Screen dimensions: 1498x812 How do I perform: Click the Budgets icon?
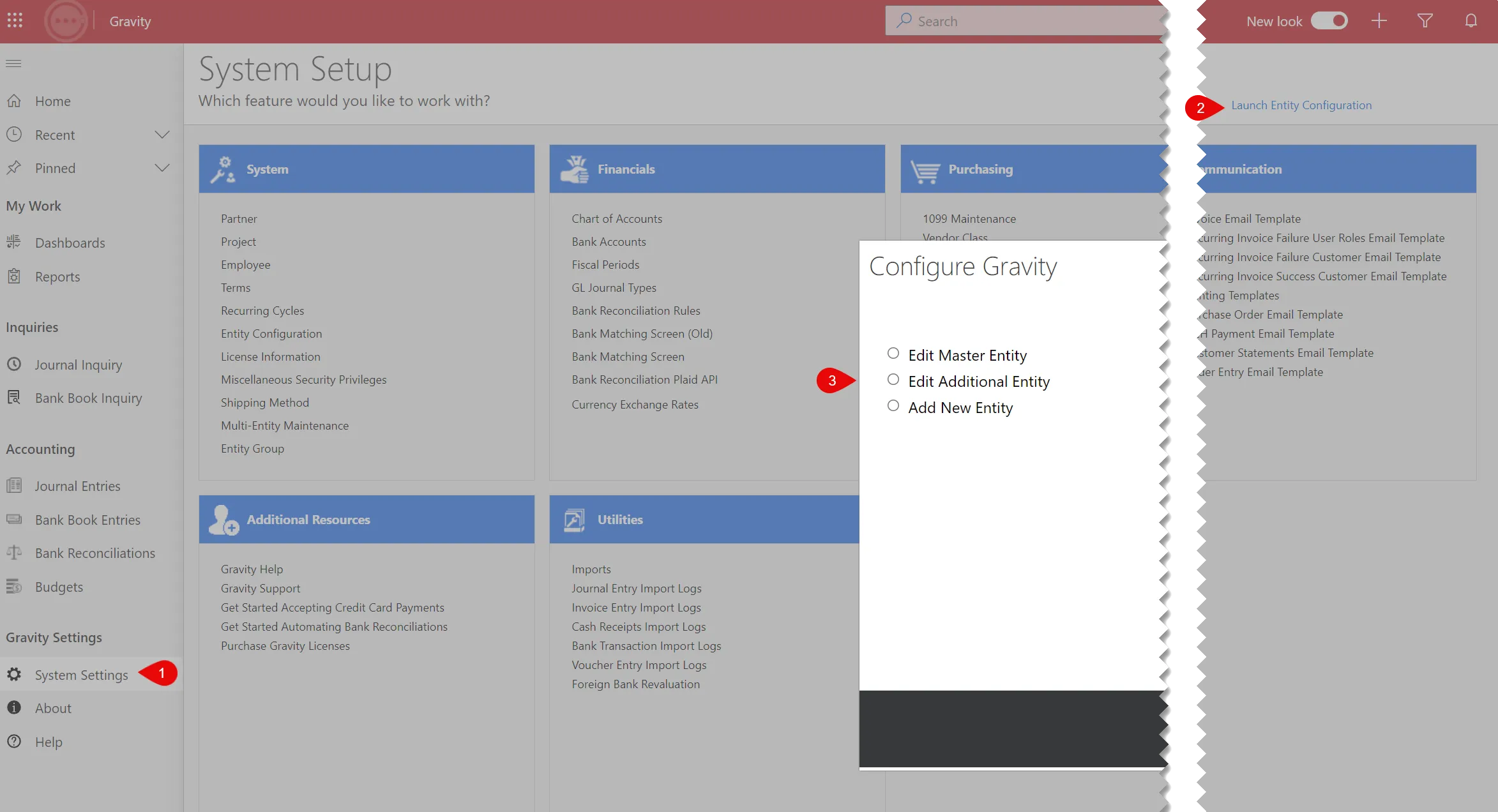14,587
